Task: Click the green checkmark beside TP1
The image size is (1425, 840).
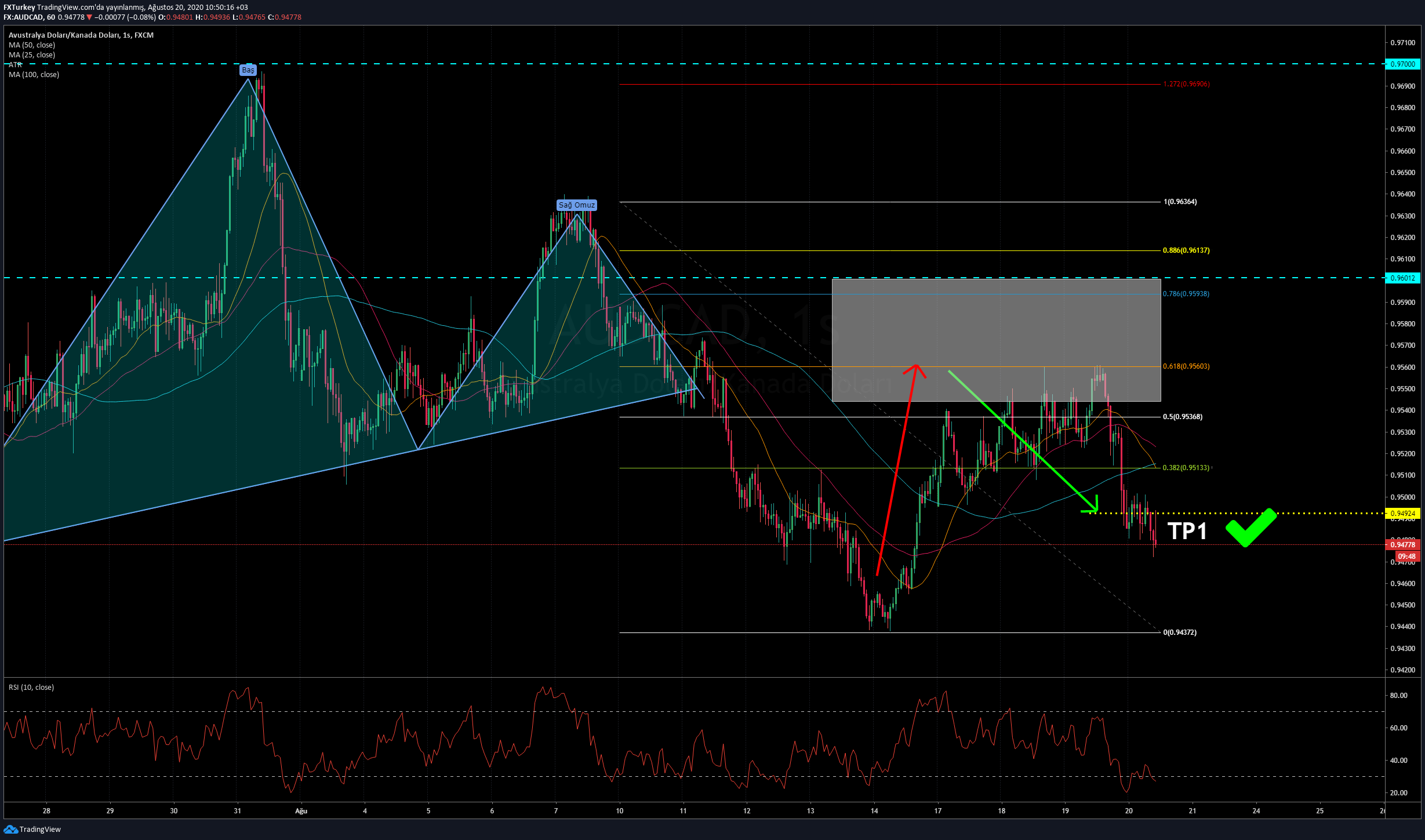Action: (1251, 528)
